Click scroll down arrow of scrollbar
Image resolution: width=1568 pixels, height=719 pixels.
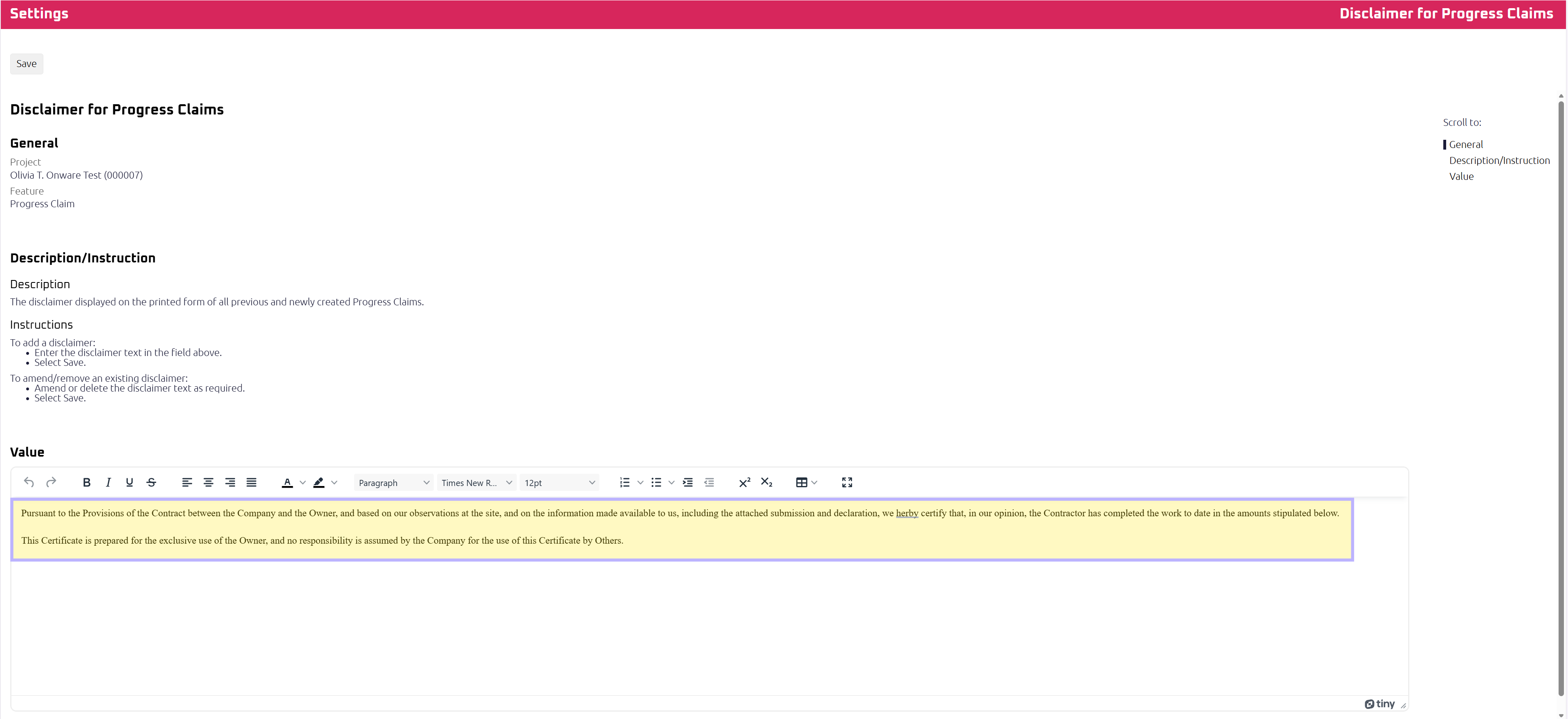pos(1561,715)
